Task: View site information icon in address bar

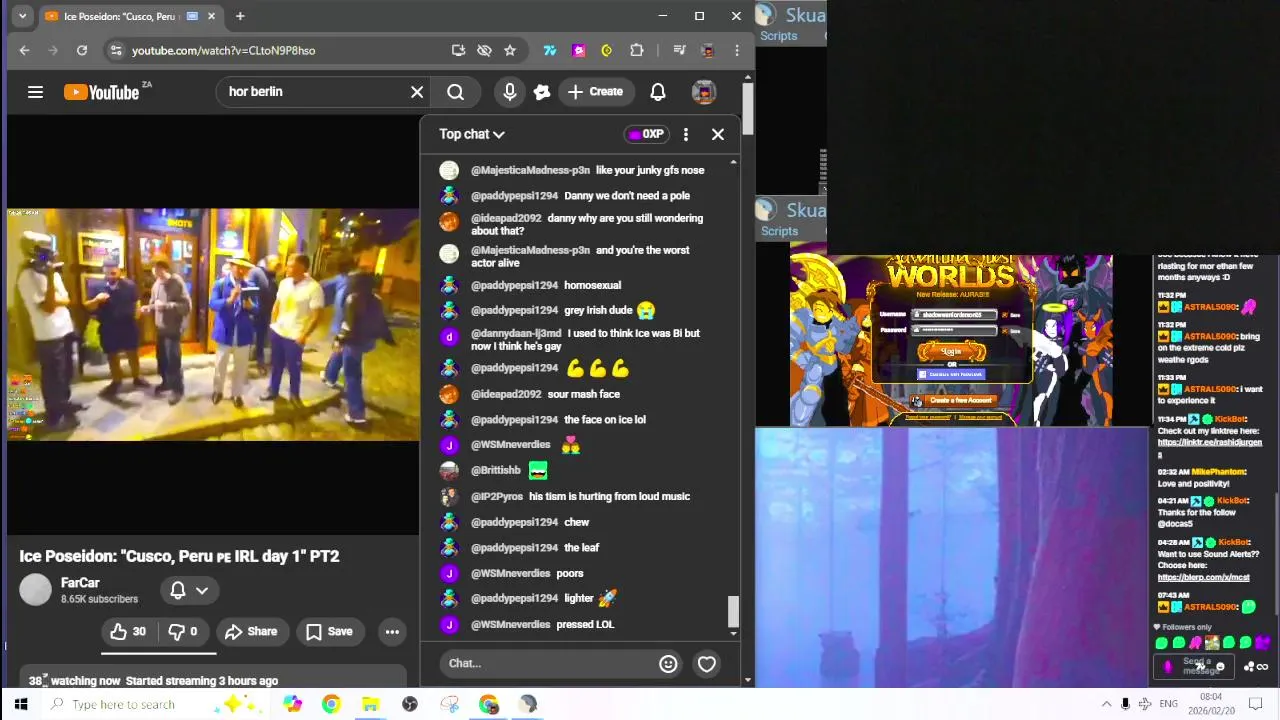Action: tap(116, 50)
